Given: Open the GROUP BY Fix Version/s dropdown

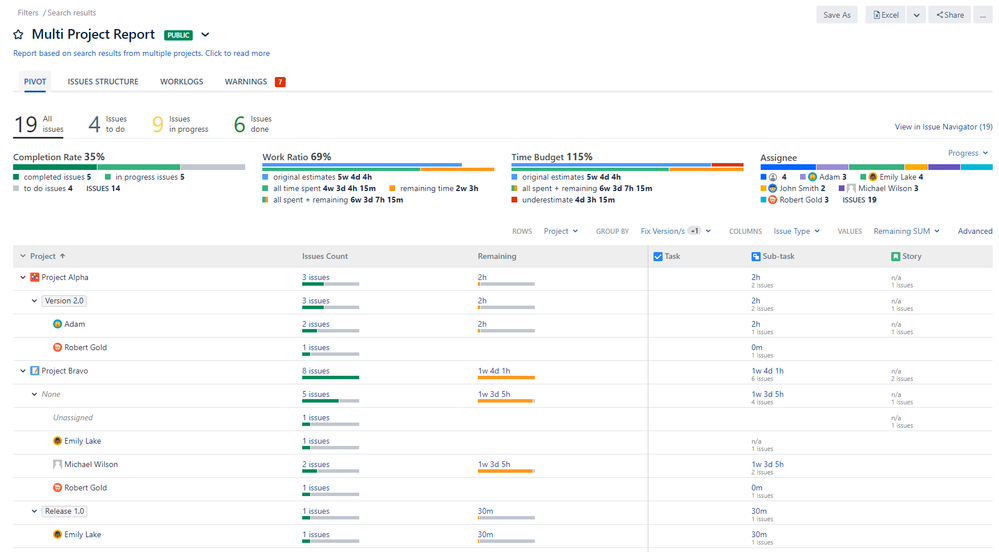Looking at the screenshot, I should tap(675, 231).
